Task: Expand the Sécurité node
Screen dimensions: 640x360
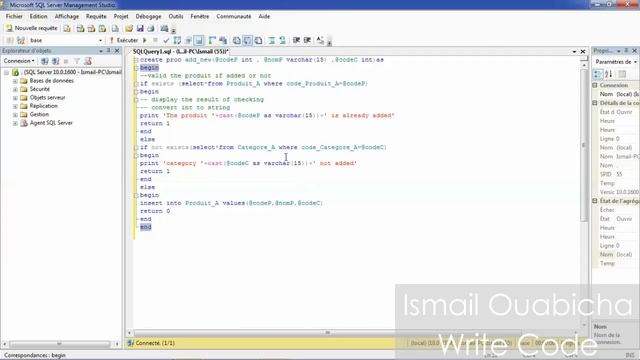Action: point(15,89)
